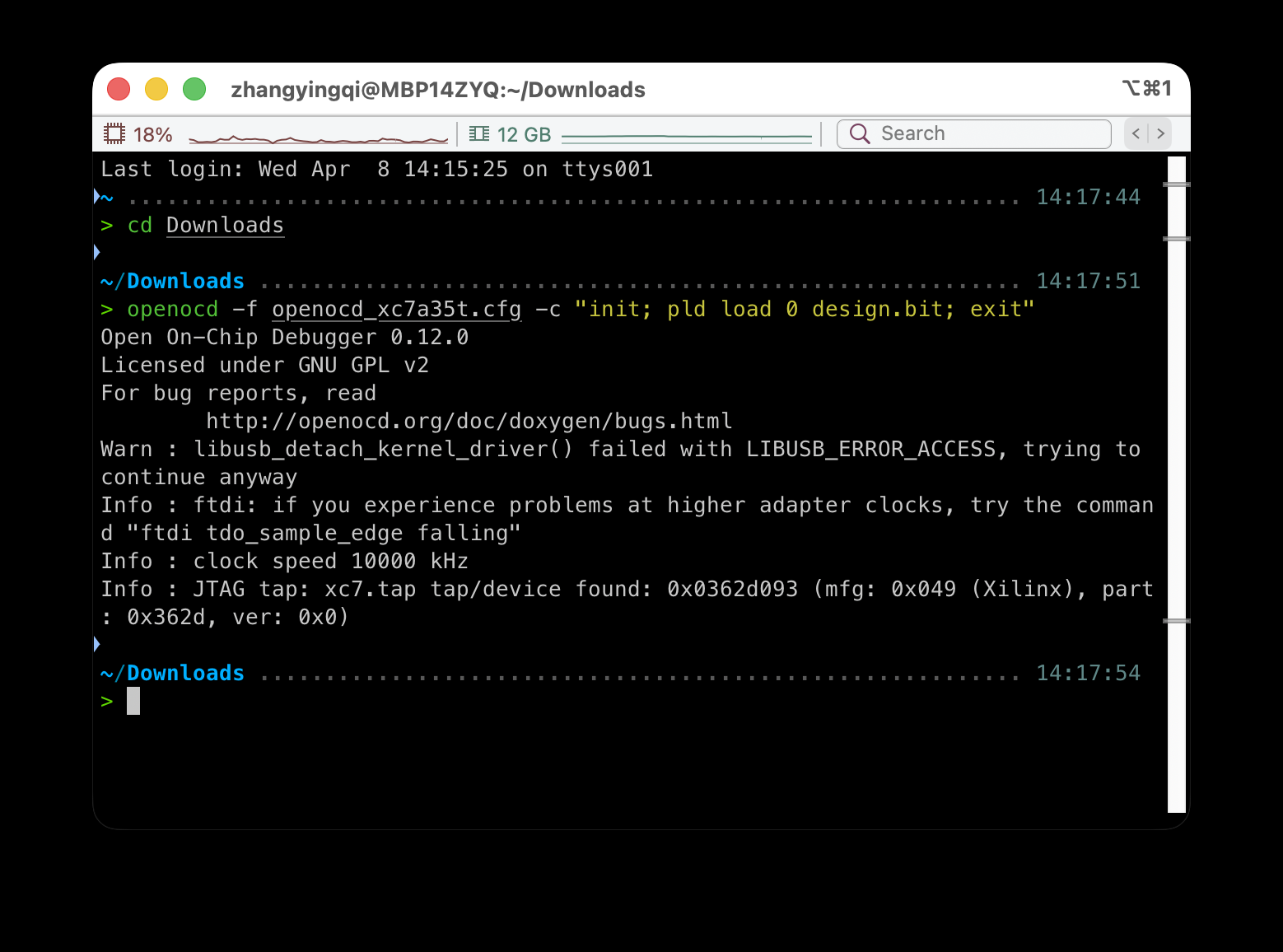
Task: Click the memory icon beside 12 GB
Action: [x=479, y=133]
